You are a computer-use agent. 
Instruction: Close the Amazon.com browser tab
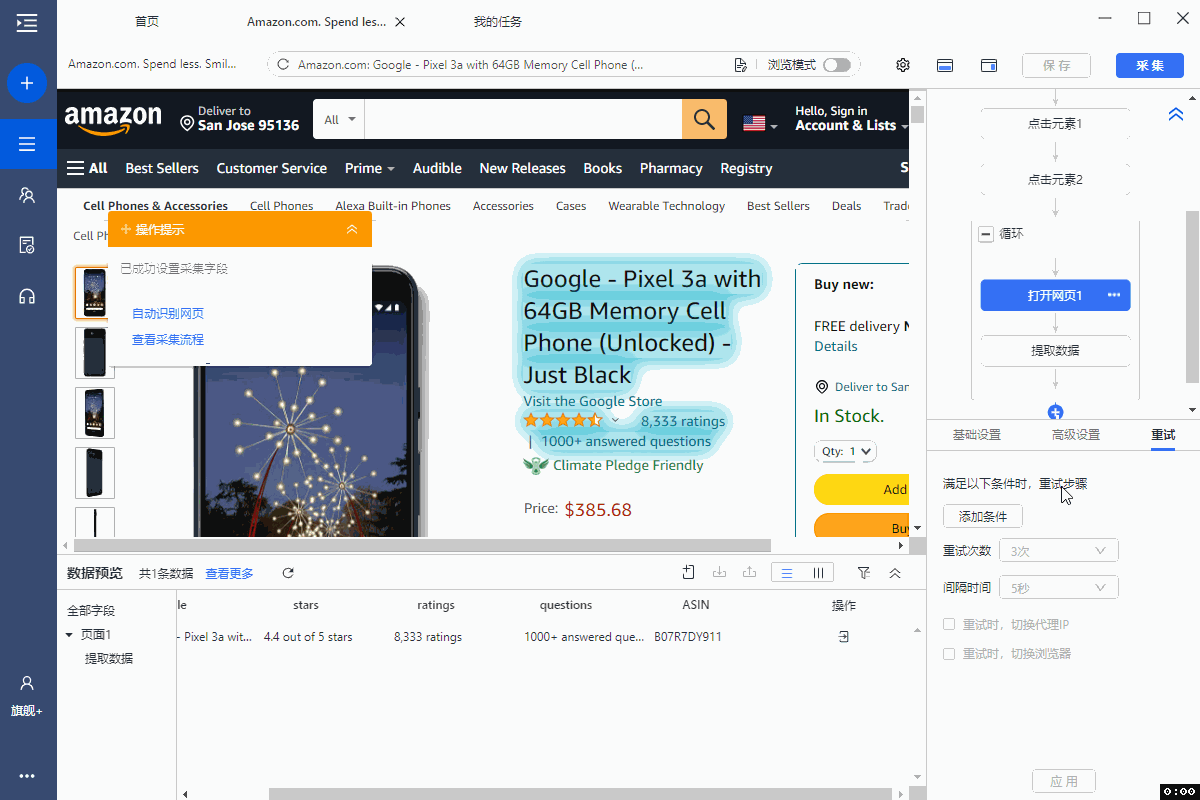coord(401,22)
